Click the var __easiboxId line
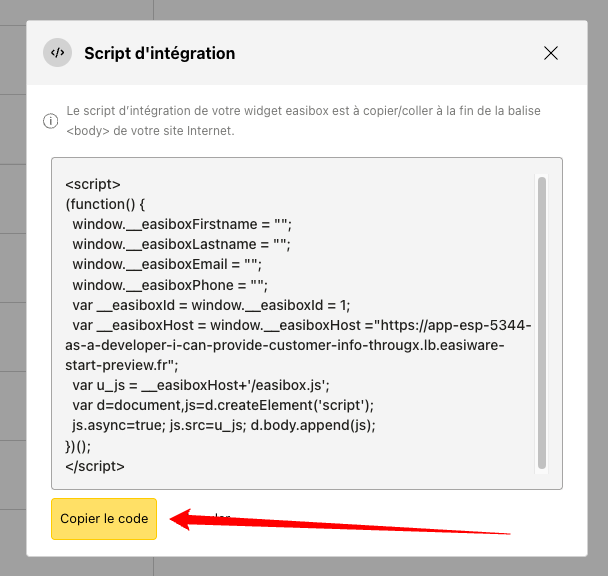Image resolution: width=608 pixels, height=576 pixels. tap(210, 305)
